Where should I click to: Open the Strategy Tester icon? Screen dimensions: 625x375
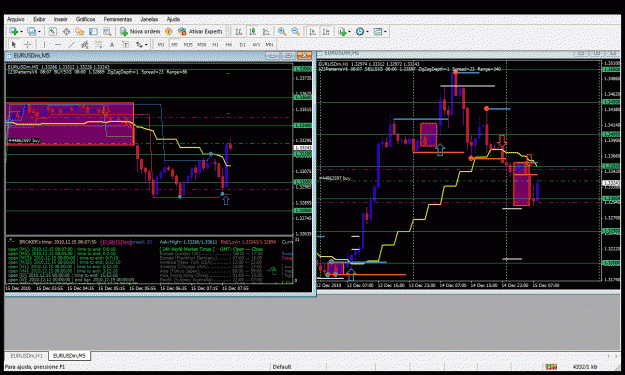[107, 31]
